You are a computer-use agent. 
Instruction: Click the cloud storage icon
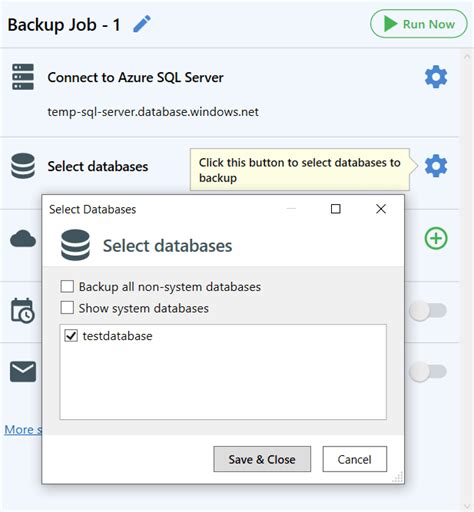pos(23,239)
